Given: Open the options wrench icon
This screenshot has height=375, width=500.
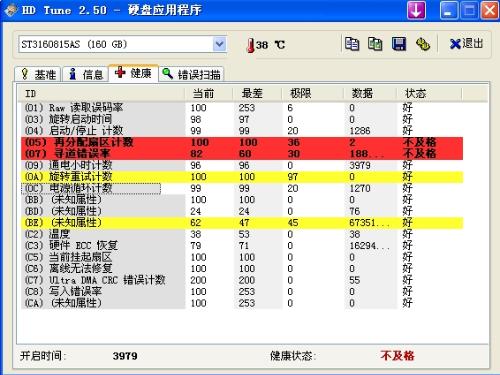Looking at the screenshot, I should tap(423, 44).
